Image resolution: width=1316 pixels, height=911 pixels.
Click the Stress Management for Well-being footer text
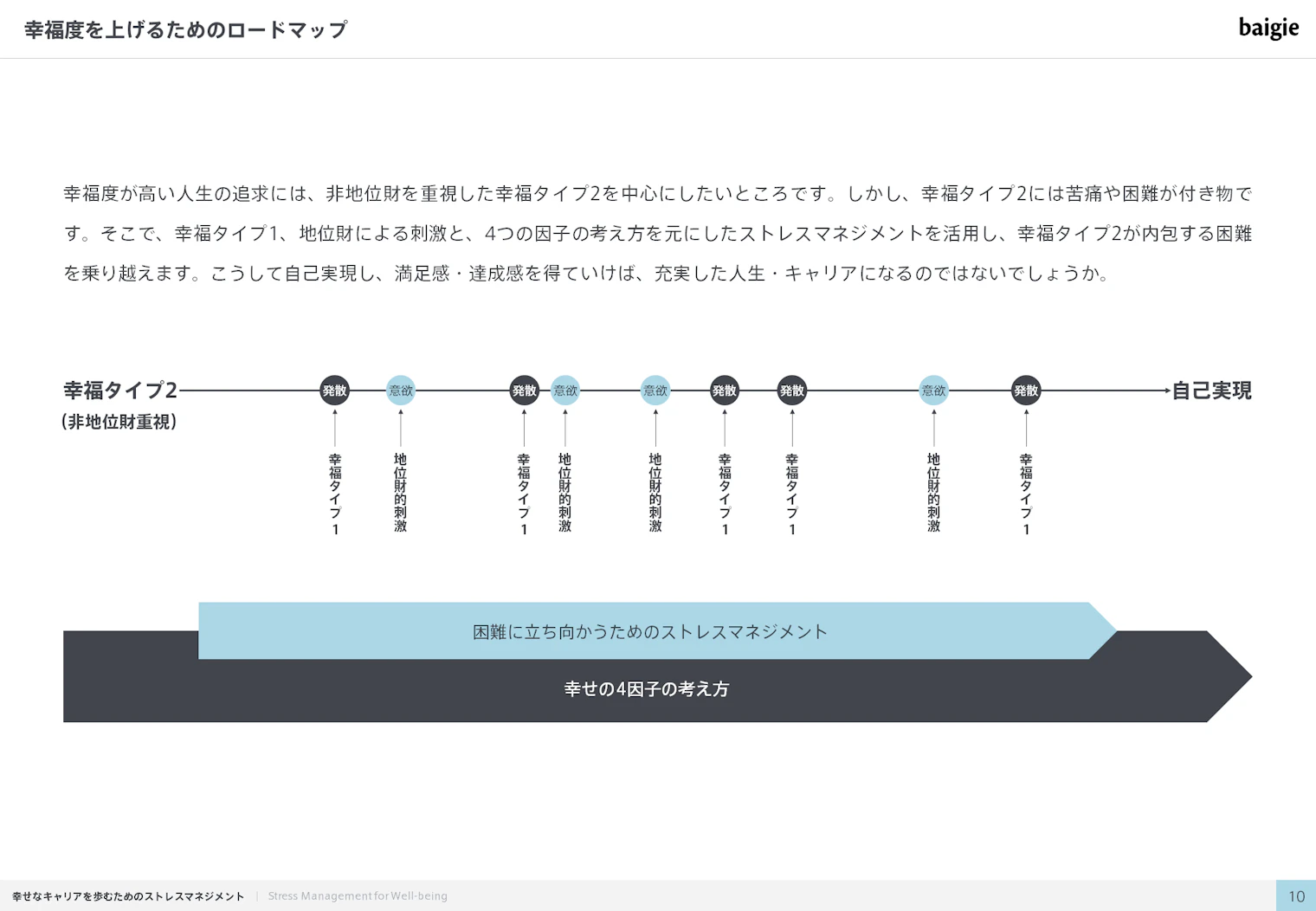point(358,896)
